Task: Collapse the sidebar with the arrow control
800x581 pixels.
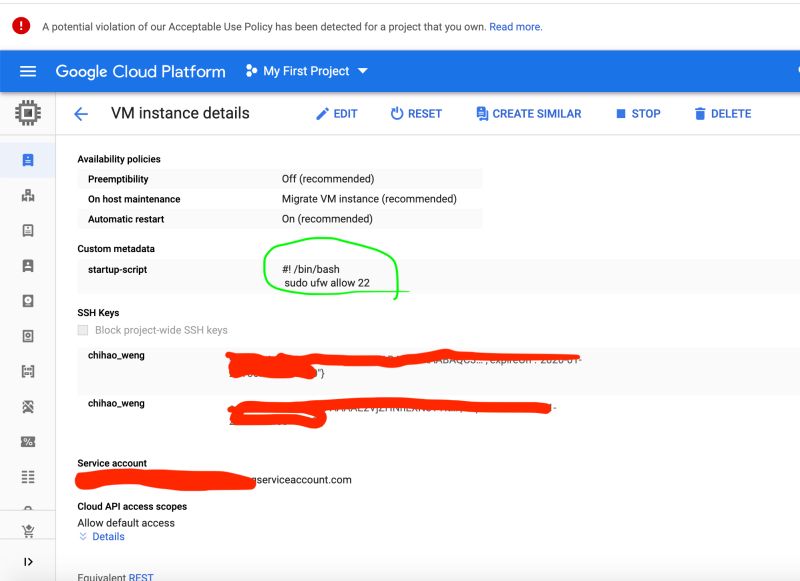Action: (27, 561)
